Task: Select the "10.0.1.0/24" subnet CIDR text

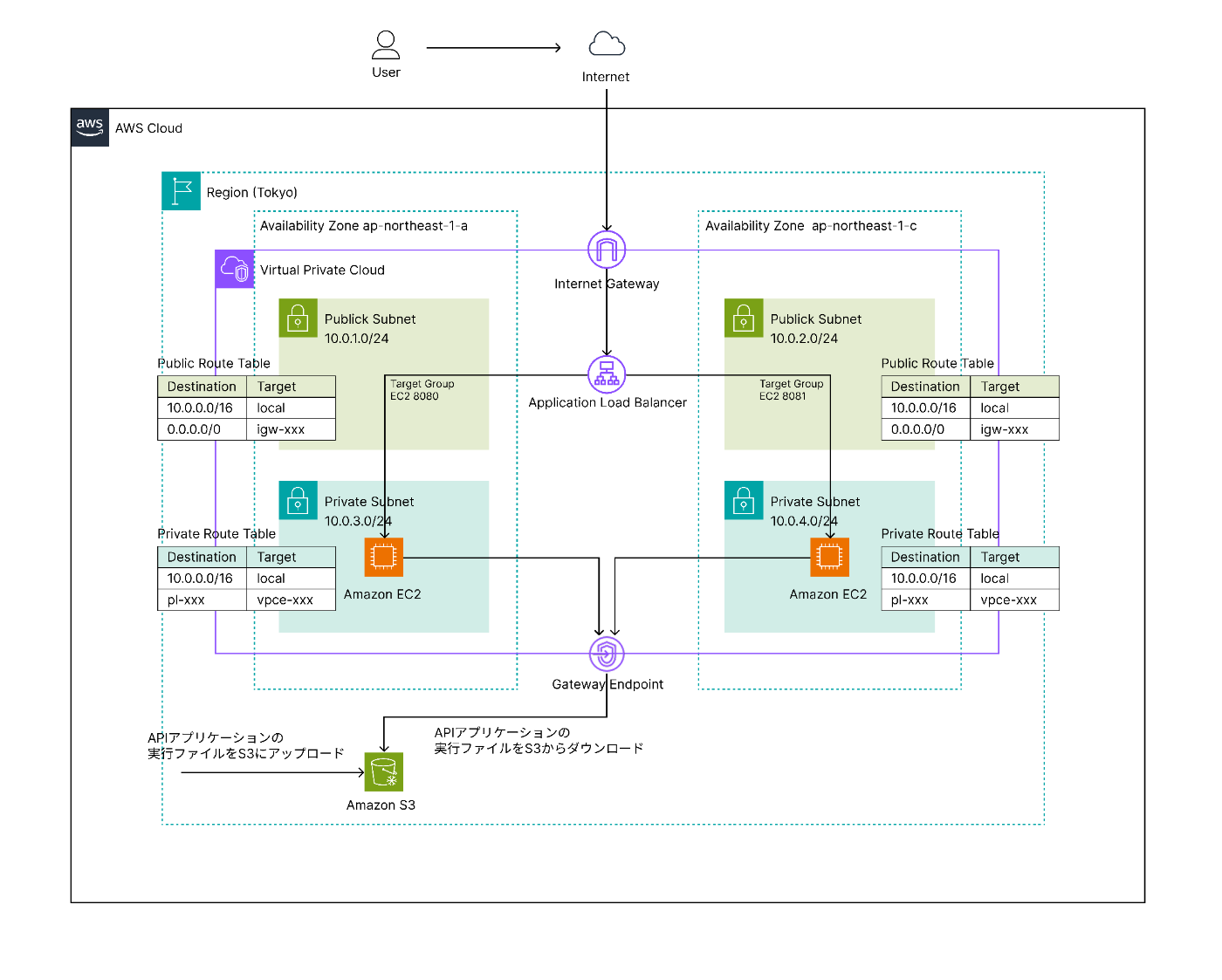Action: (x=357, y=339)
